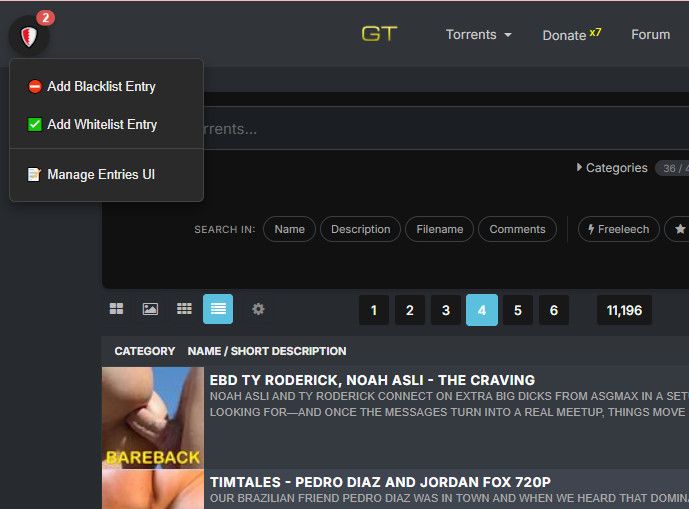Open view settings gear icon
This screenshot has width=689, height=509.
coord(258,309)
